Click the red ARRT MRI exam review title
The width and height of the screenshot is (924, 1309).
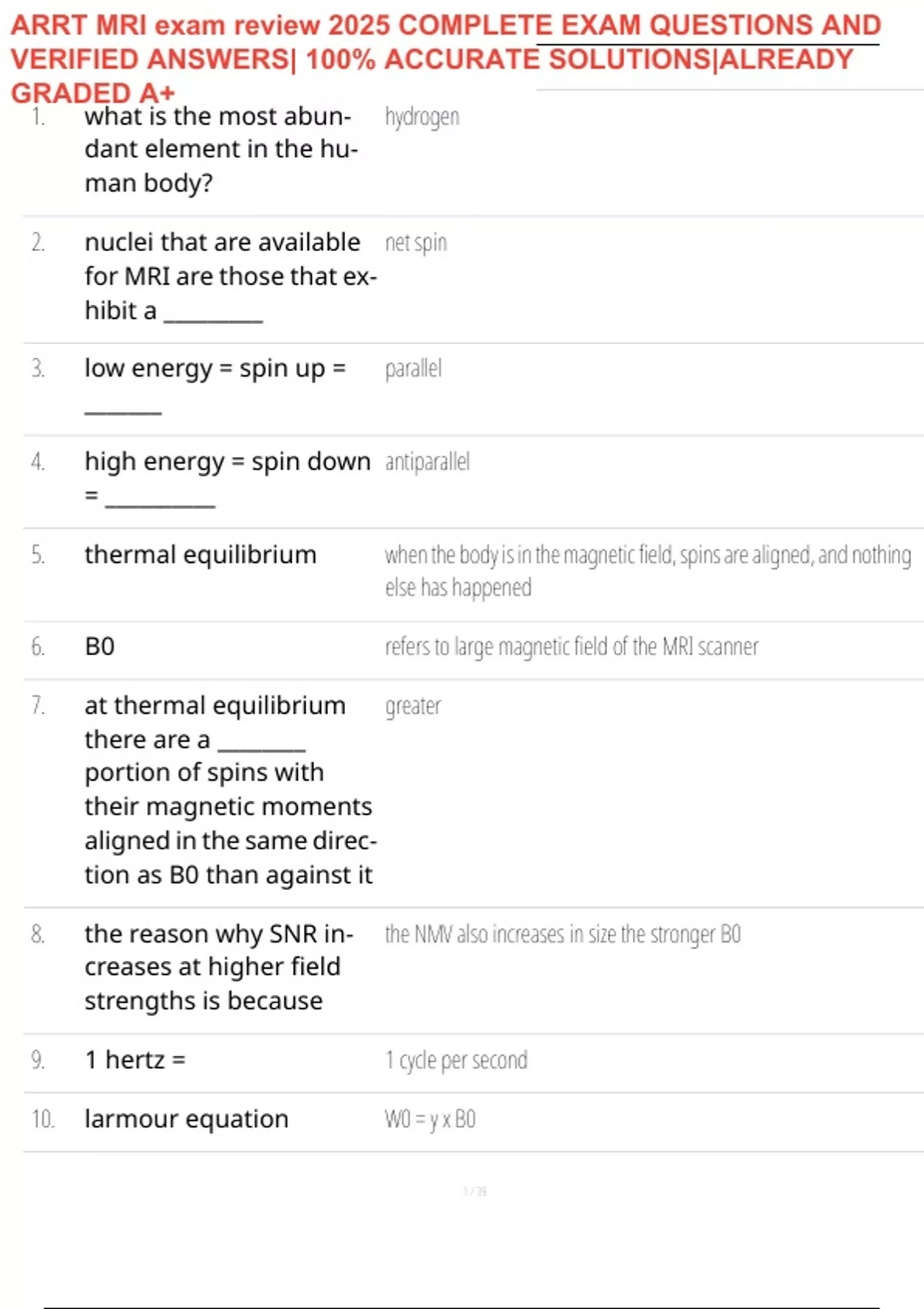point(445,59)
